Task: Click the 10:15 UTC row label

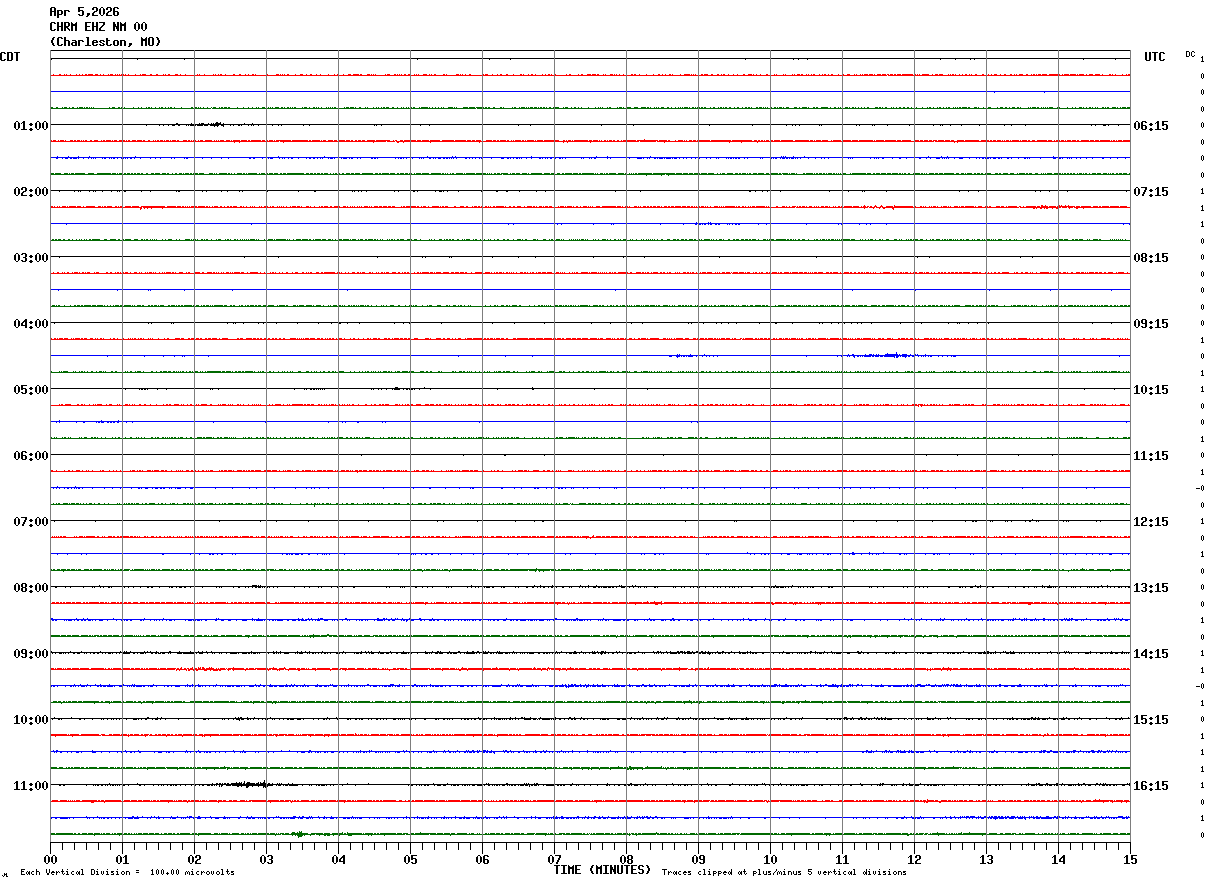Action: [x=1151, y=389]
